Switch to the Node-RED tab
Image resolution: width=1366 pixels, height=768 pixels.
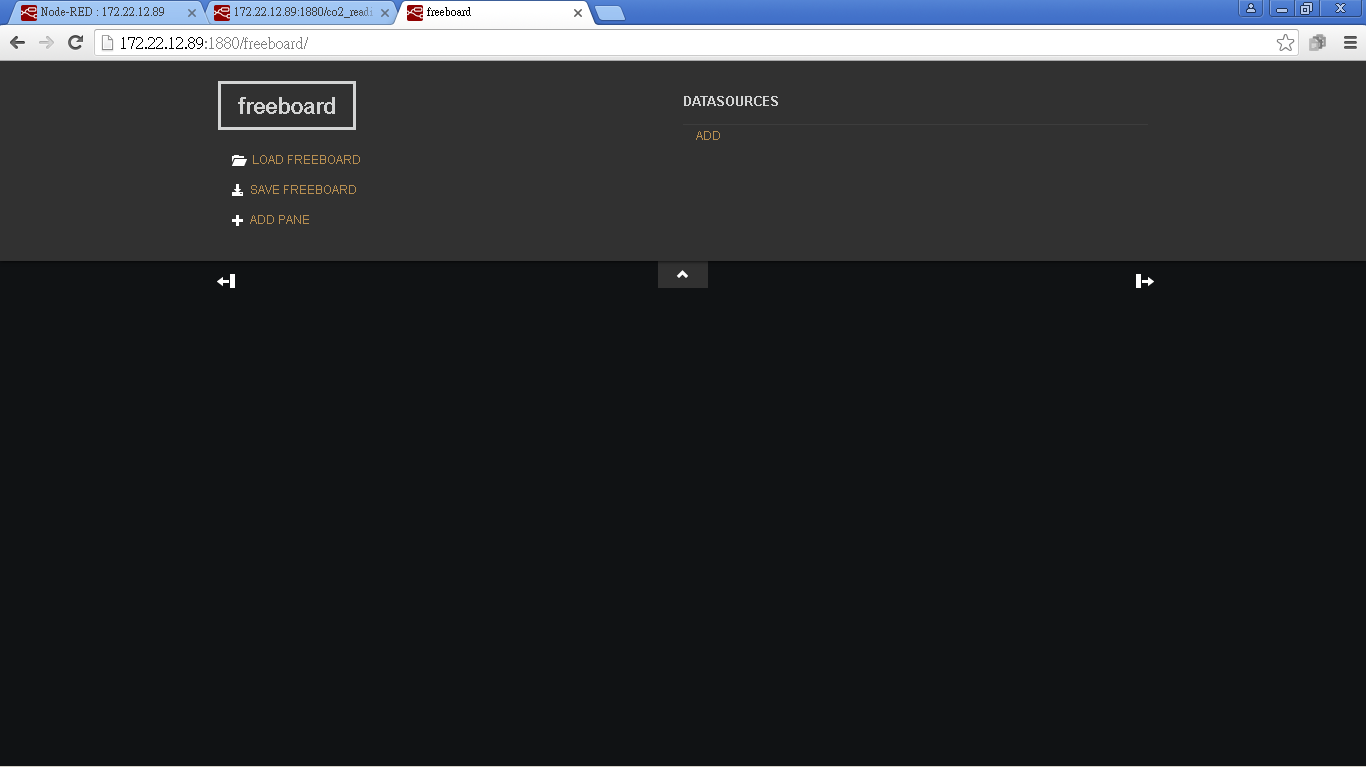102,12
